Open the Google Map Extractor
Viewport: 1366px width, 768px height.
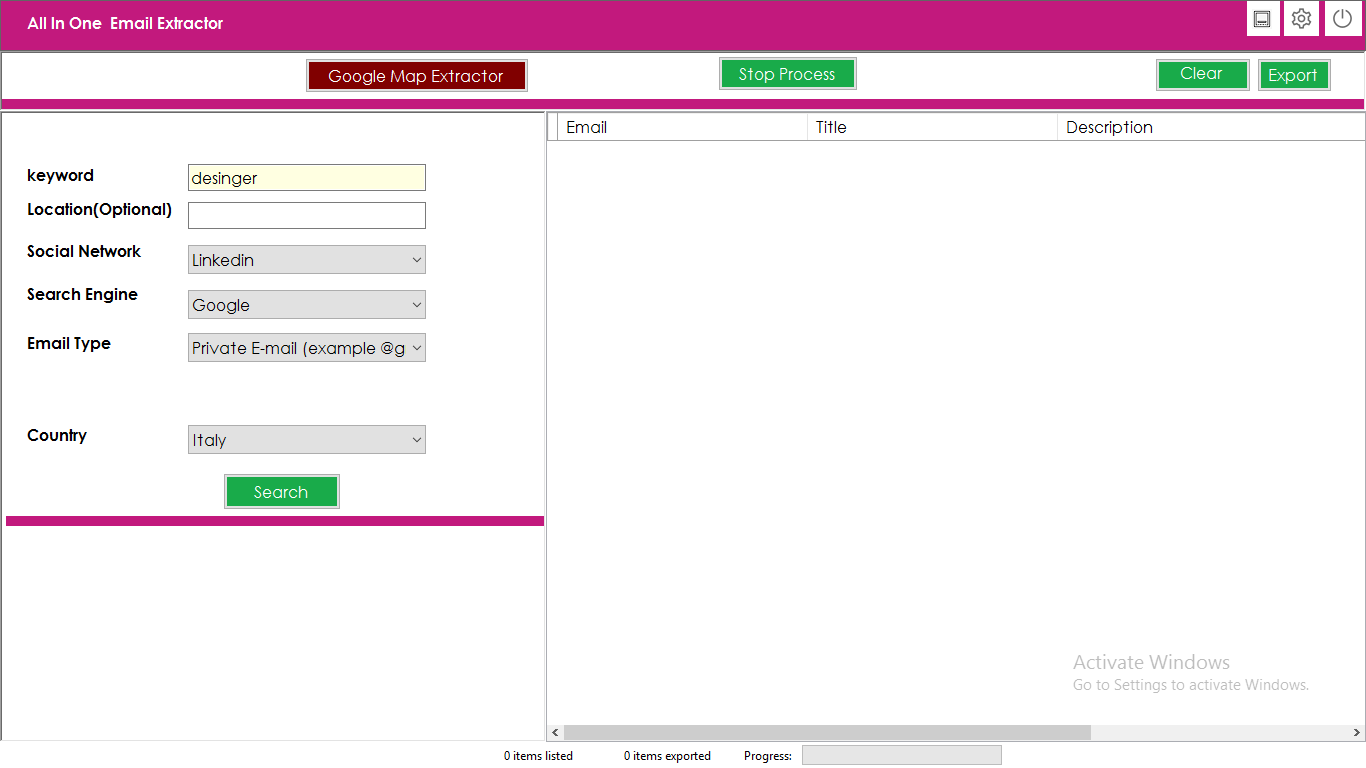(x=416, y=76)
